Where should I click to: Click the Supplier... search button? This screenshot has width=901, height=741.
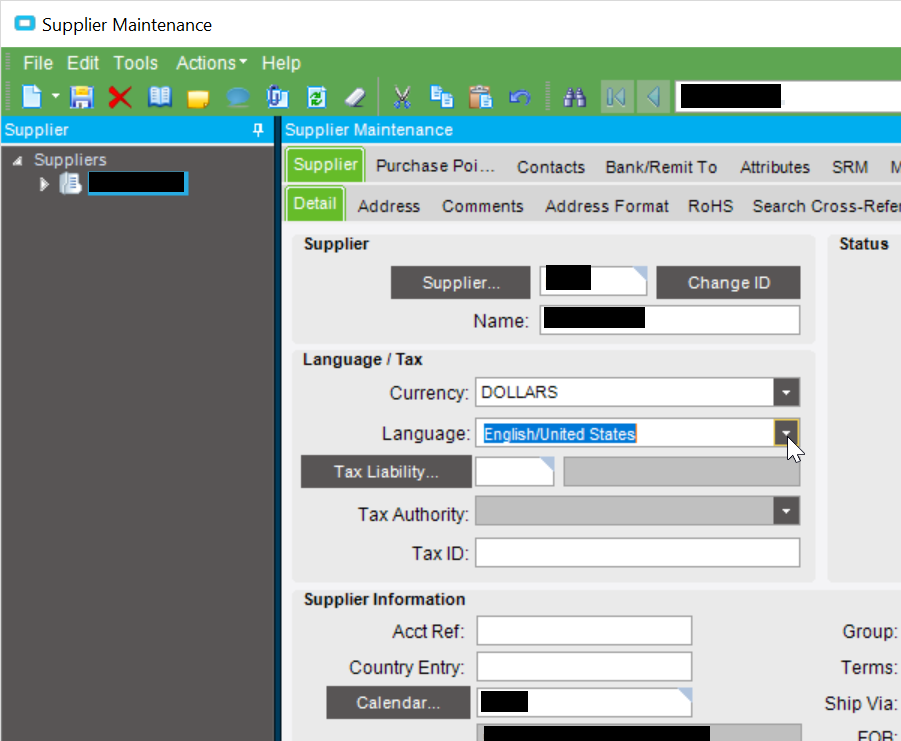pyautogui.click(x=460, y=282)
